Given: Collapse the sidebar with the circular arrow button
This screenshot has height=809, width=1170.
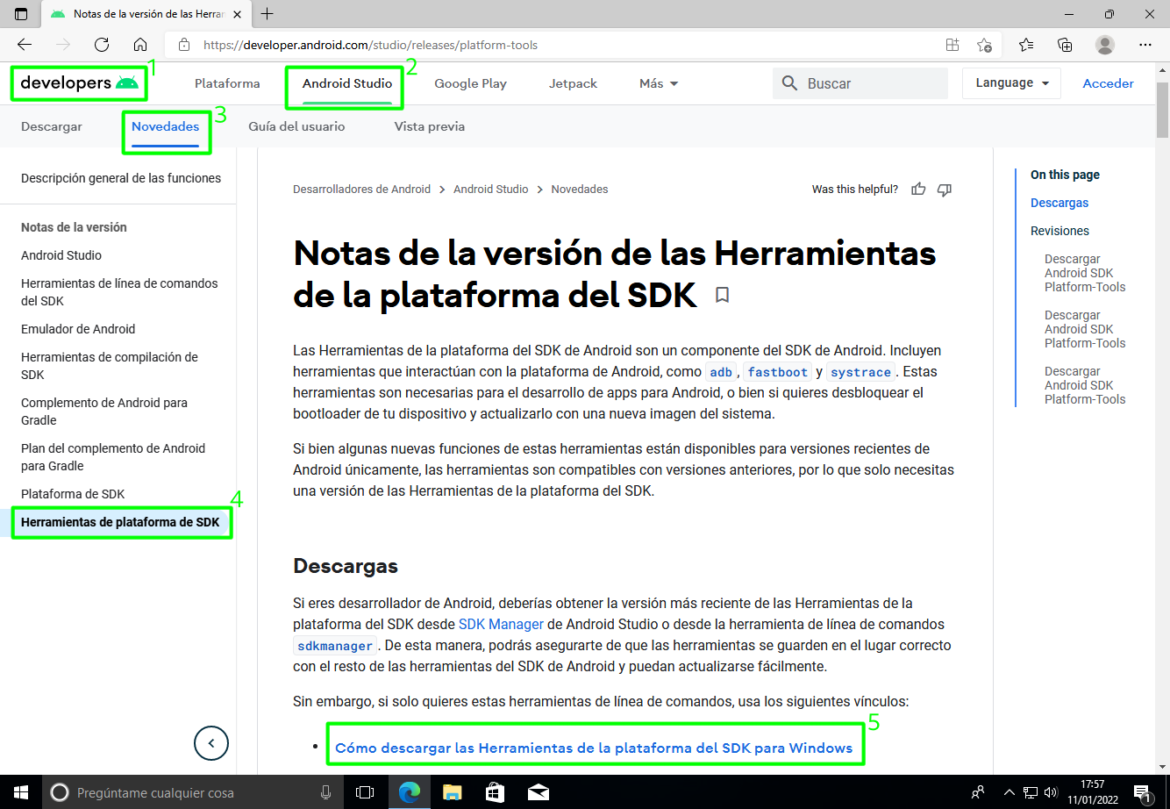Looking at the screenshot, I should coord(211,743).
